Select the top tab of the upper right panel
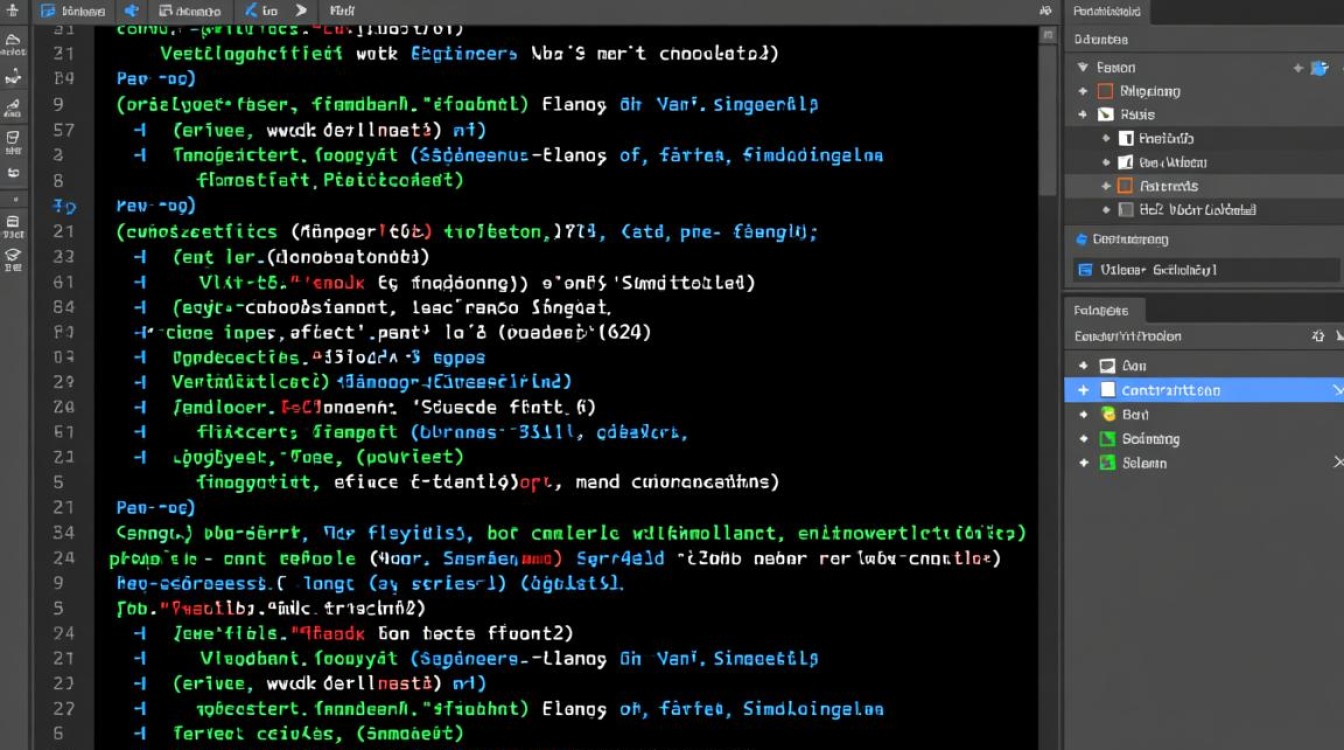1344x750 pixels. point(1106,12)
